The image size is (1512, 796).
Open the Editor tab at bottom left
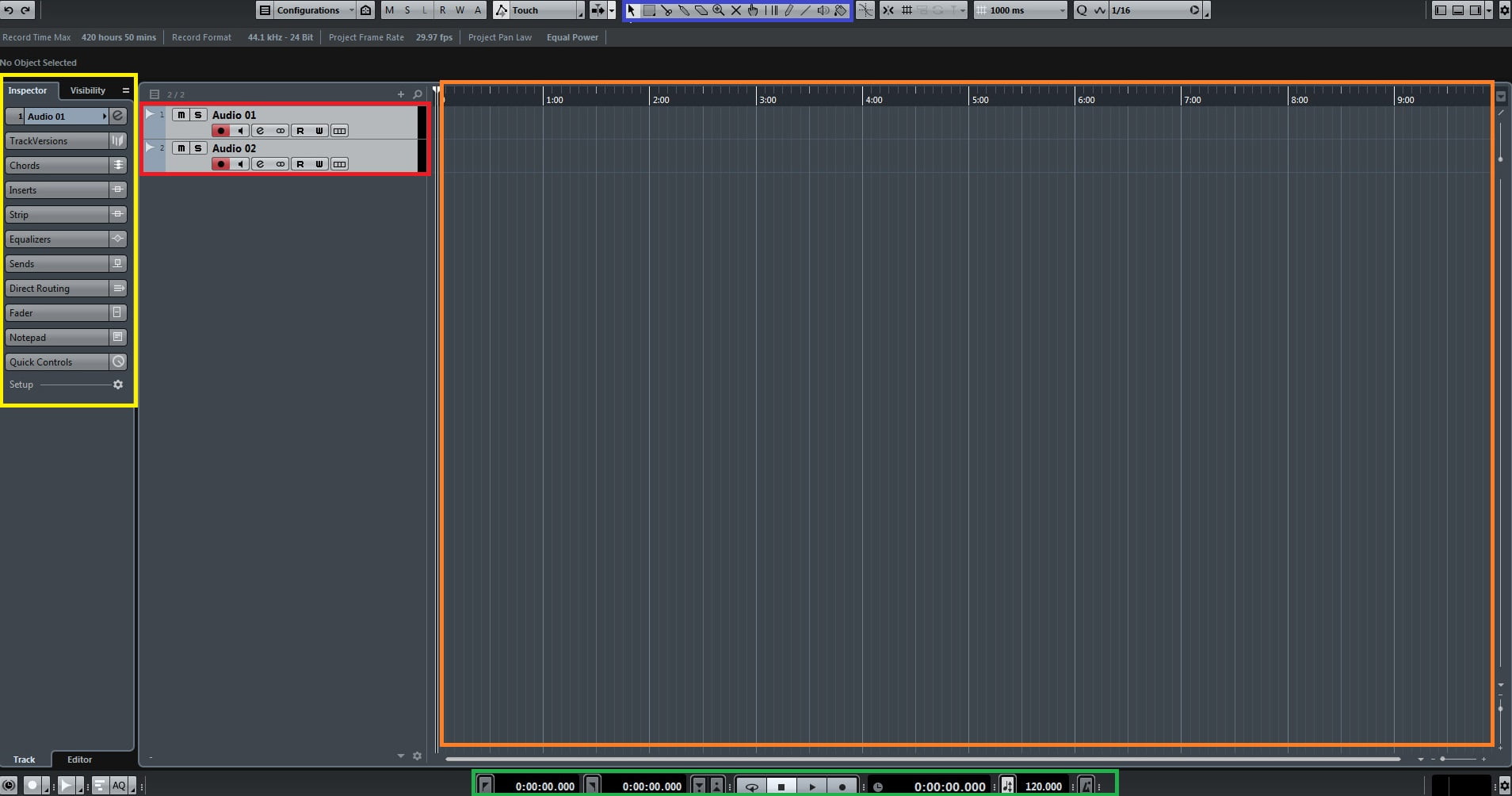(x=80, y=760)
